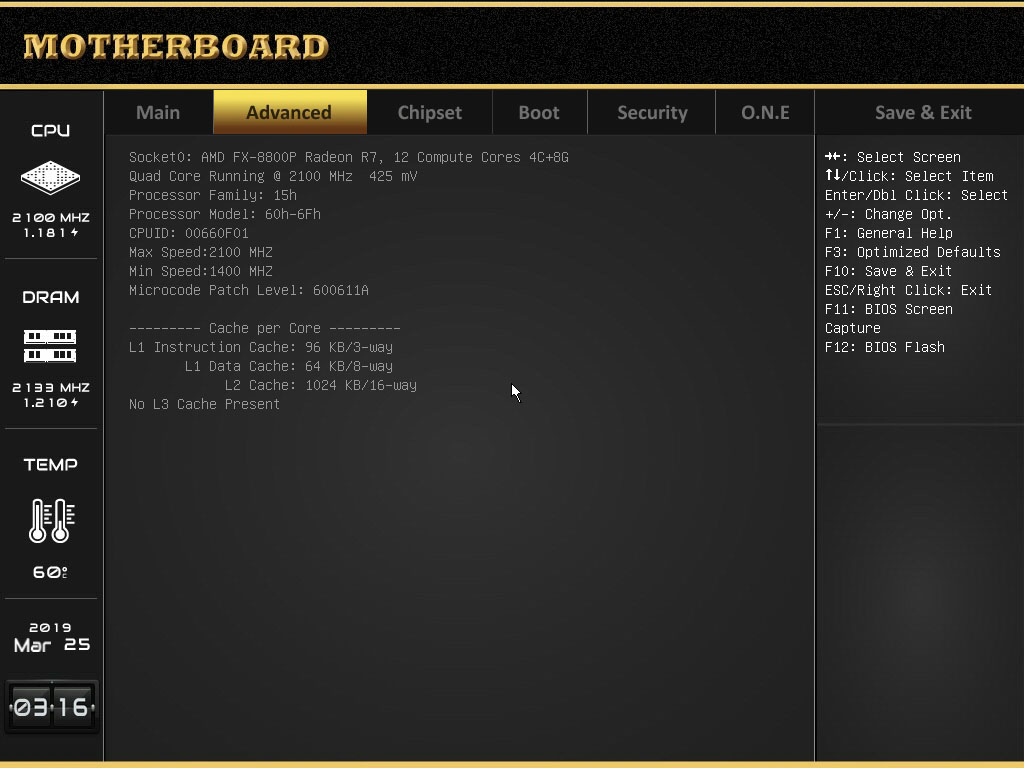Select L1 Data Cache: 64 KB/8-way line
Image resolution: width=1024 pixels, height=768 pixels.
pos(289,366)
